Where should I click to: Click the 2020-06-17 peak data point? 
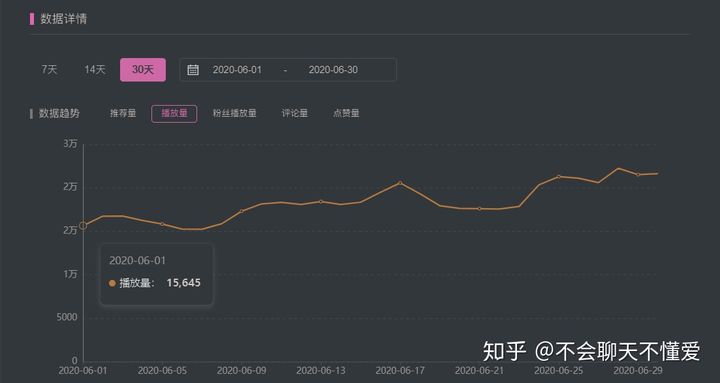tap(400, 183)
